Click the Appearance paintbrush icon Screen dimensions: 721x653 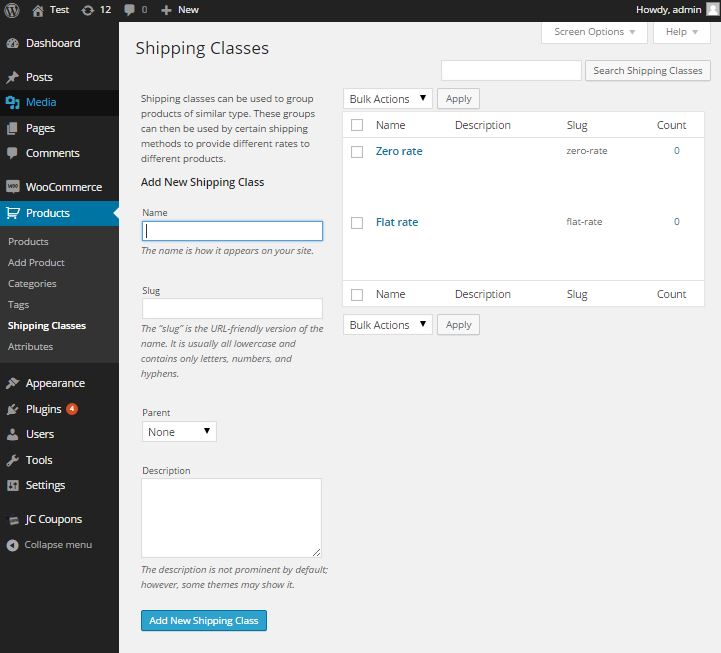pos(13,383)
